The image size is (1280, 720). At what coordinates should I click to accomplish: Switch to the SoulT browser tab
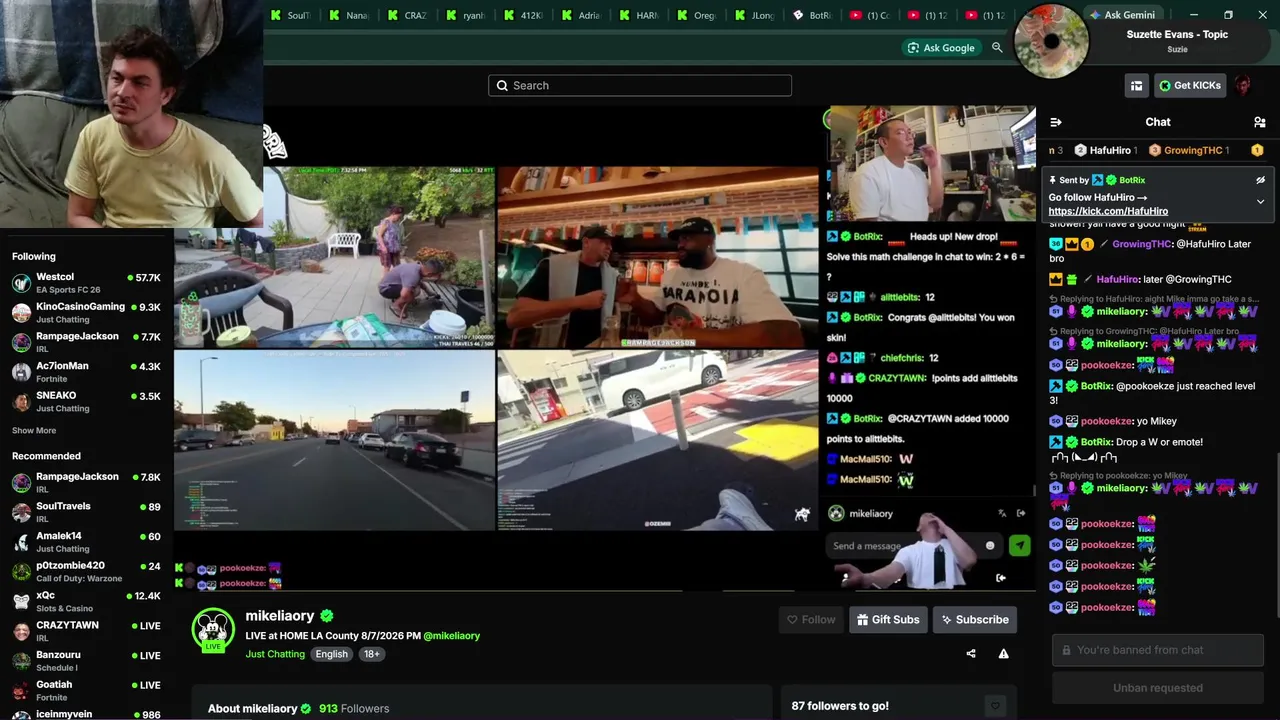point(291,15)
